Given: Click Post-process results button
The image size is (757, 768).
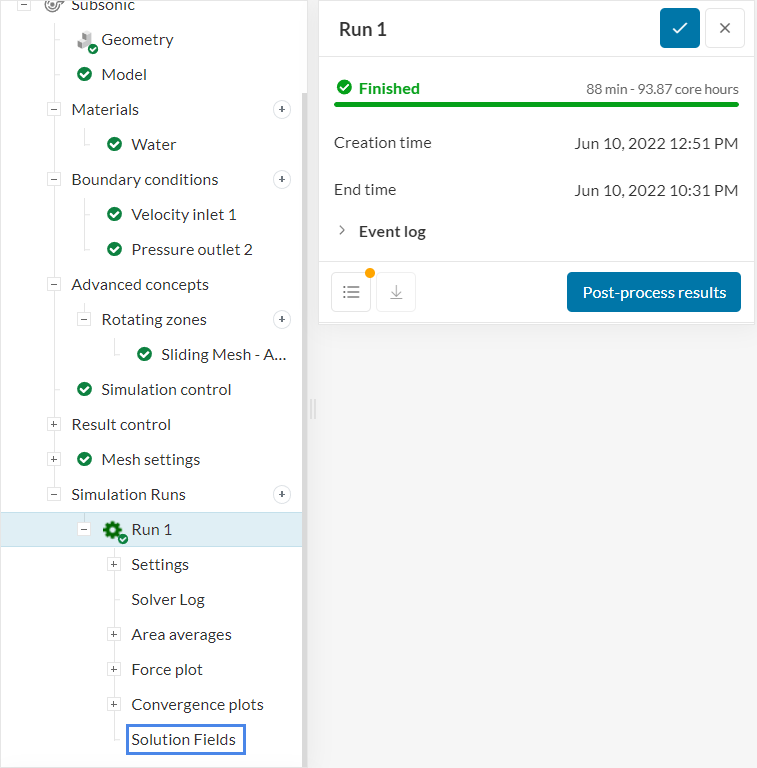Looking at the screenshot, I should click(654, 292).
